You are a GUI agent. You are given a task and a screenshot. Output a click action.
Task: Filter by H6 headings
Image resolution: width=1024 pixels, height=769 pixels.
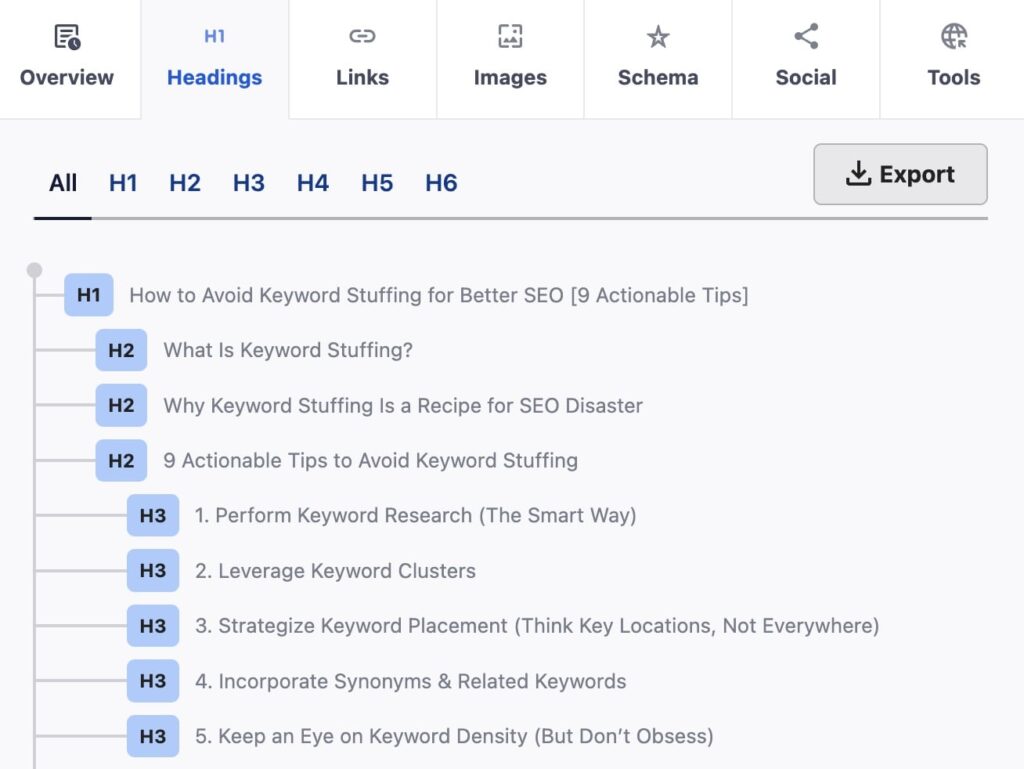(x=440, y=183)
